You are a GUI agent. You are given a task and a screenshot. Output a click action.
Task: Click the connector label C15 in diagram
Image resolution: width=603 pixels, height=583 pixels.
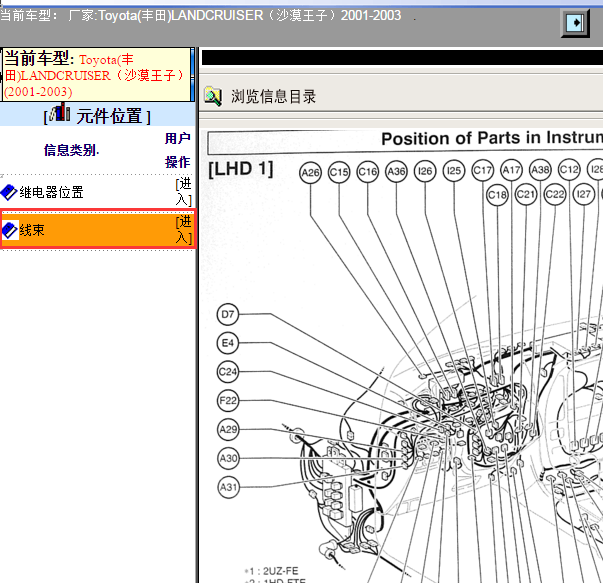[339, 172]
